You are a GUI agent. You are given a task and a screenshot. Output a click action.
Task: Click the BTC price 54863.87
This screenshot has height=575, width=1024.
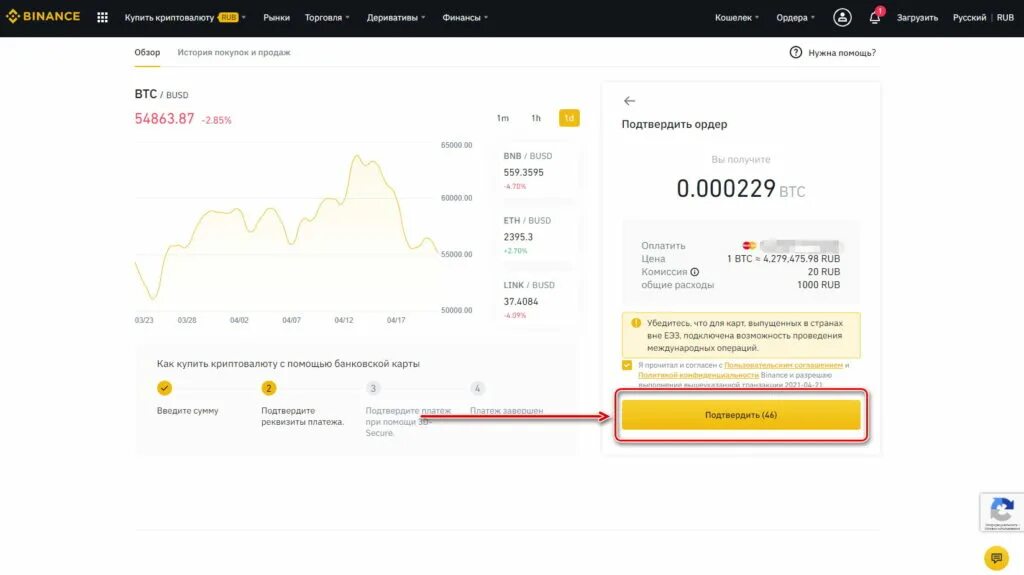pos(165,118)
